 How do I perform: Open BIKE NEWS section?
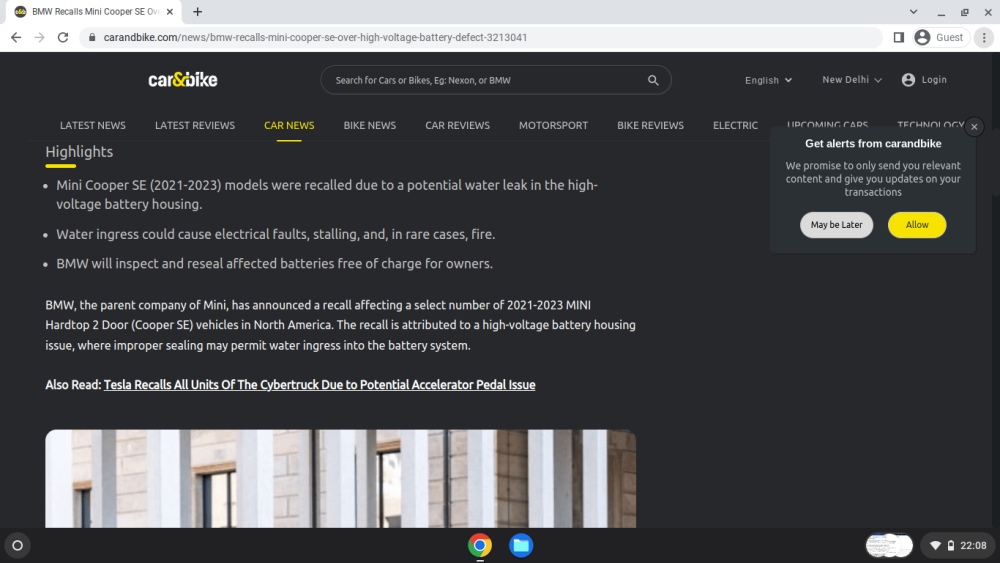point(369,126)
